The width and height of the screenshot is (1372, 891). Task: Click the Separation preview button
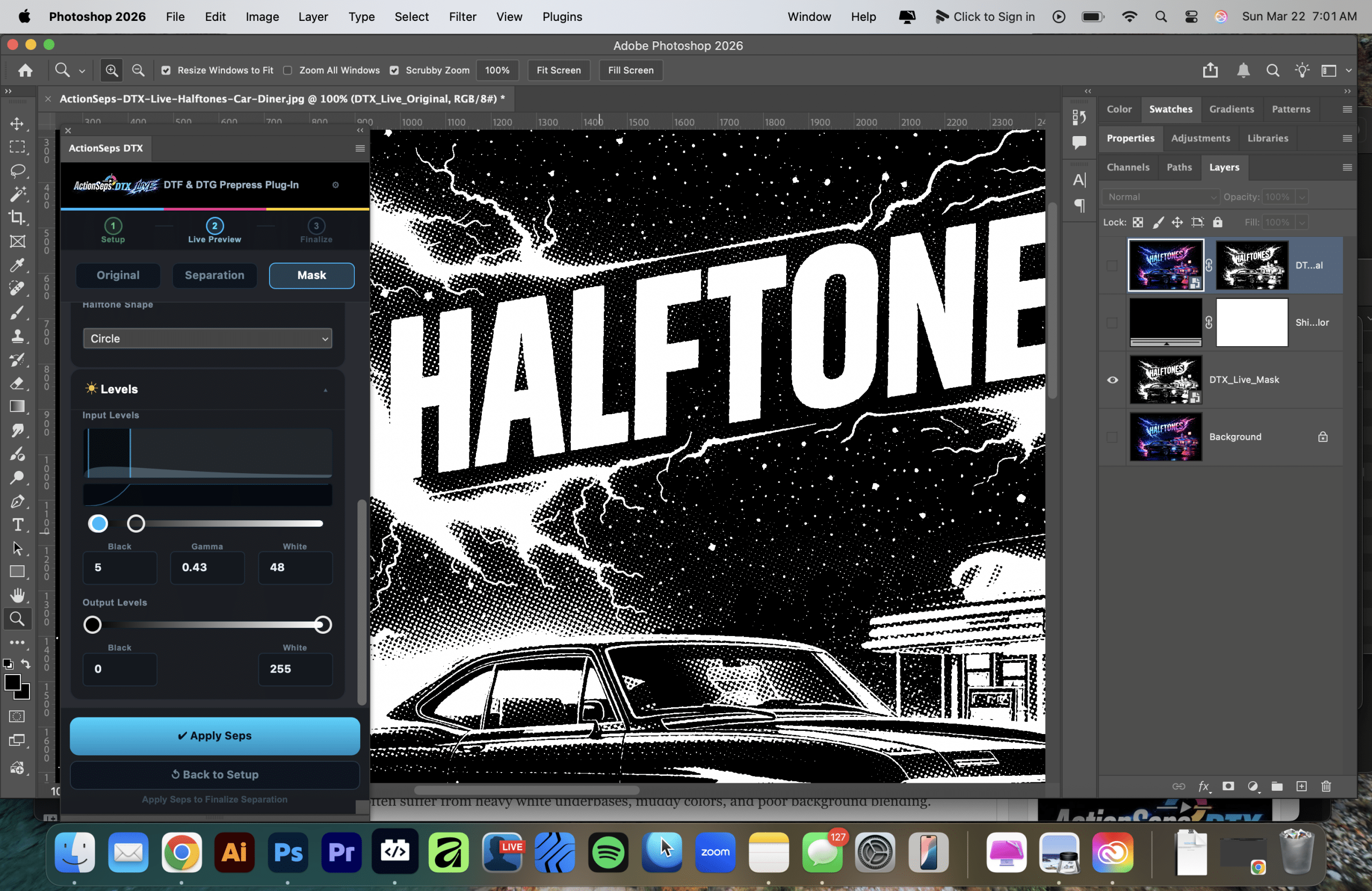[214, 275]
